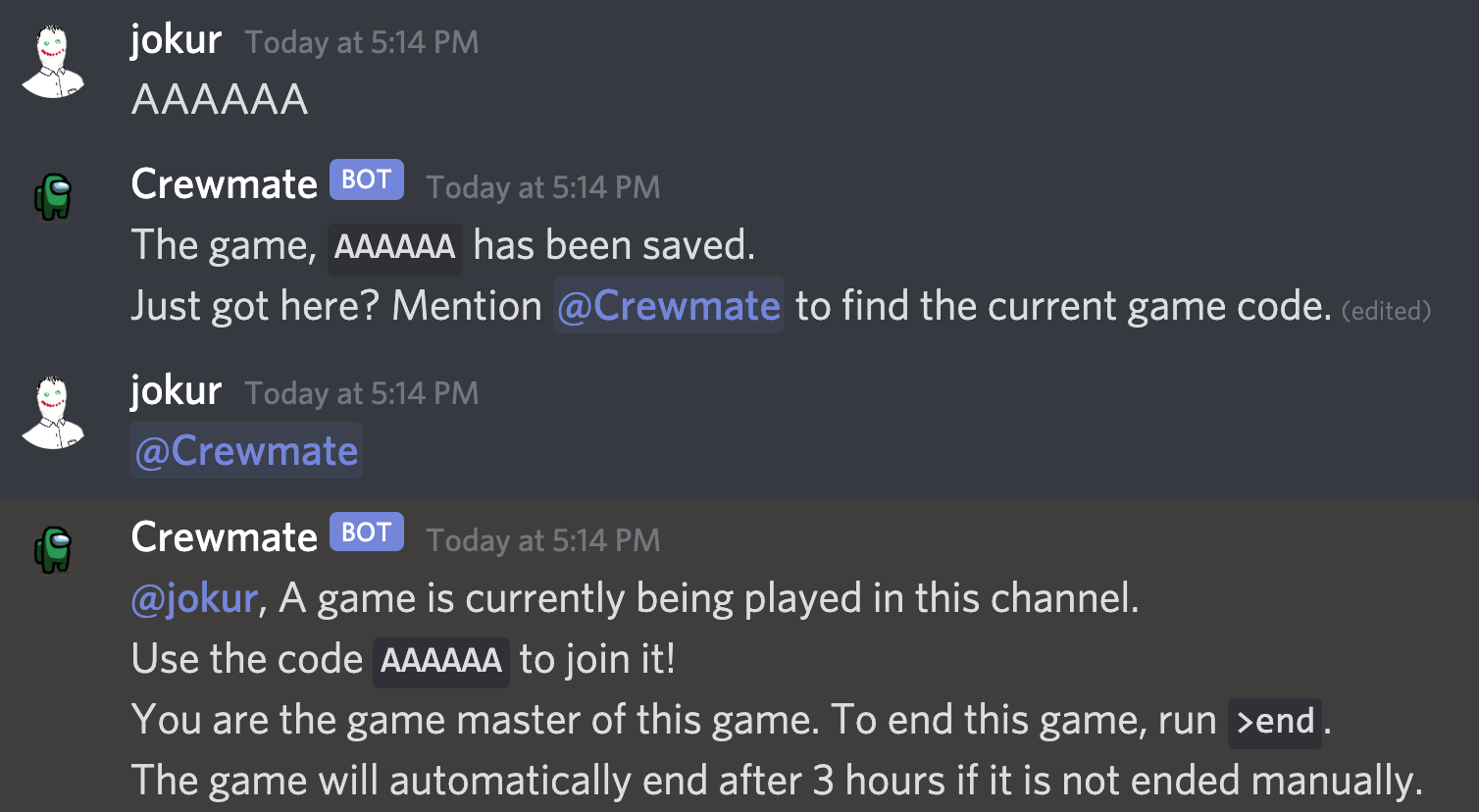Click the timestamp next to jokur's first message

pos(361,41)
